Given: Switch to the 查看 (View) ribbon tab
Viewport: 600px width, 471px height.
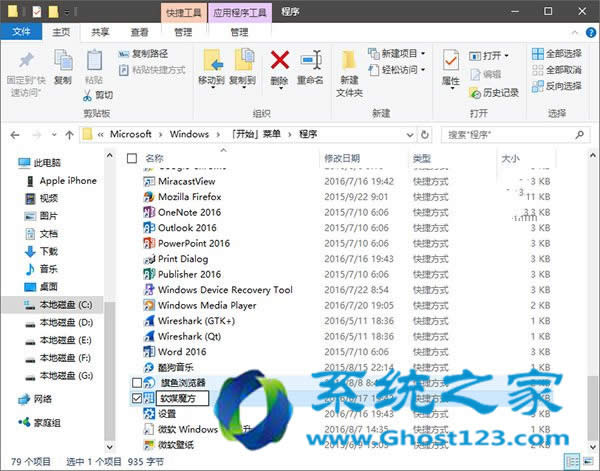Looking at the screenshot, I should [x=139, y=32].
